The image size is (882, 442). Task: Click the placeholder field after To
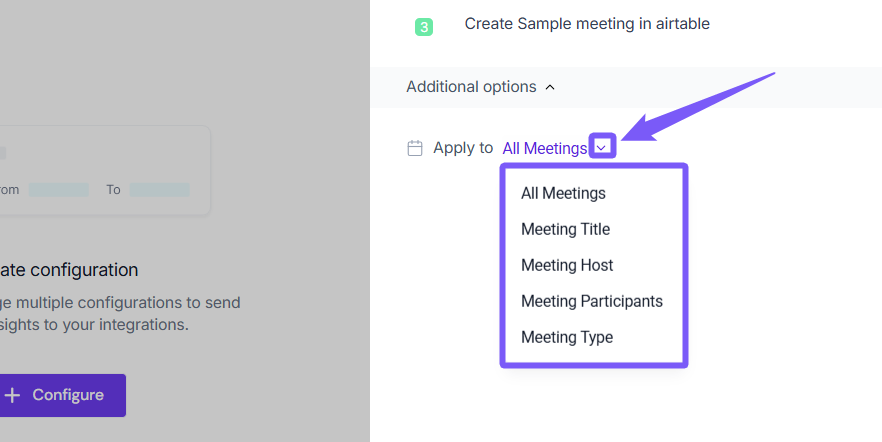[x=159, y=190]
